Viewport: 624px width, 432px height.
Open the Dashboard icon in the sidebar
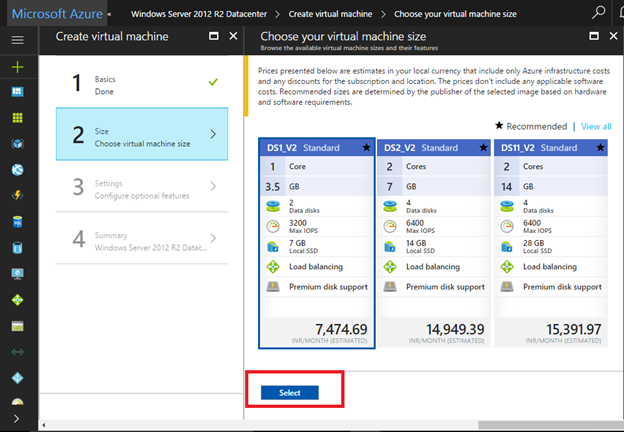click(18, 92)
